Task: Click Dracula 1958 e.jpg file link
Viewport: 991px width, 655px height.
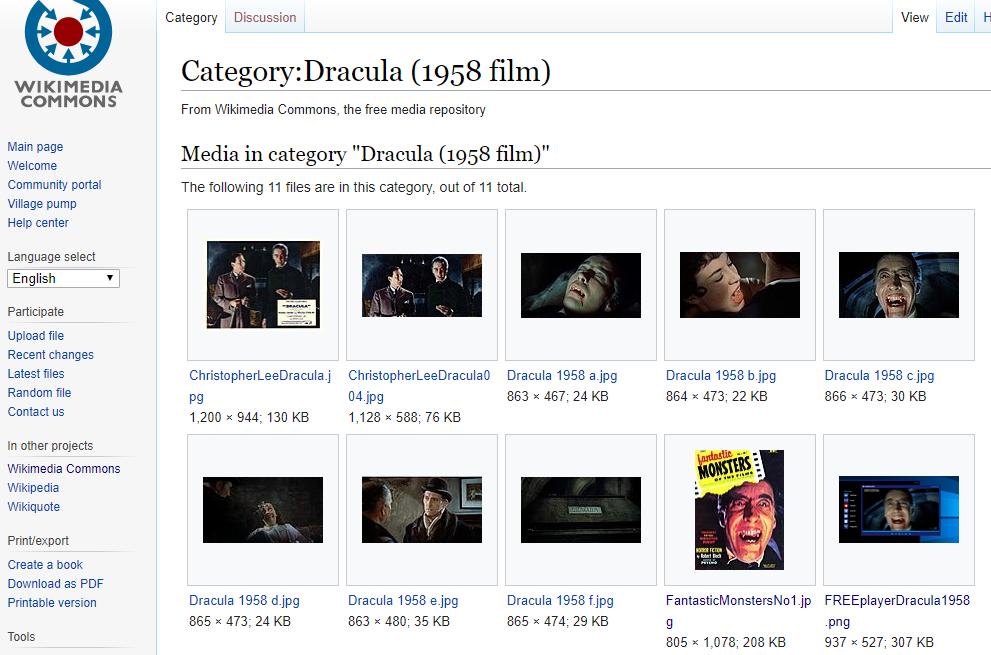Action: point(403,601)
